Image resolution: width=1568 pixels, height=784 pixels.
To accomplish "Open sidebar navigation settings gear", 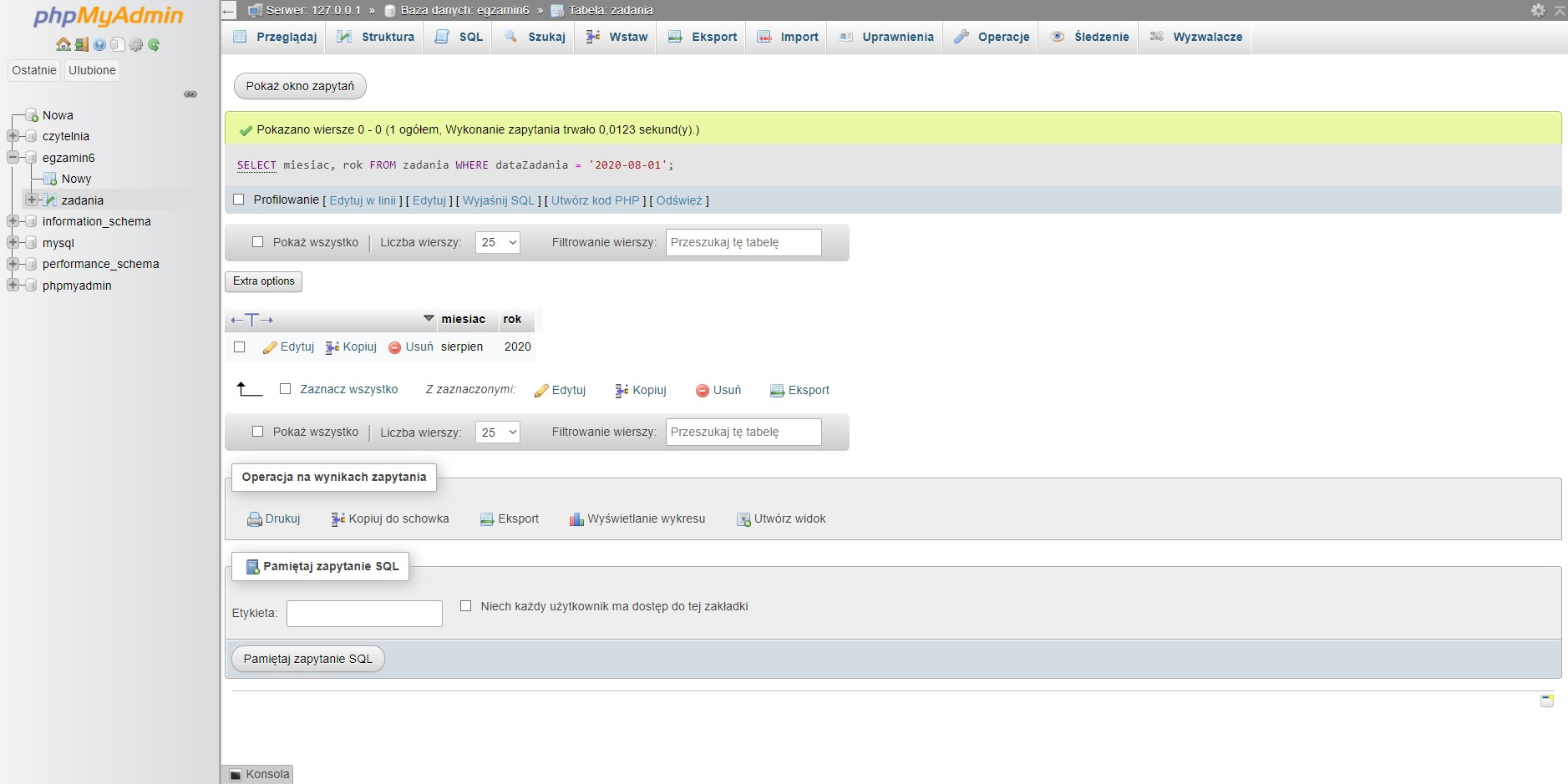I will point(136,45).
